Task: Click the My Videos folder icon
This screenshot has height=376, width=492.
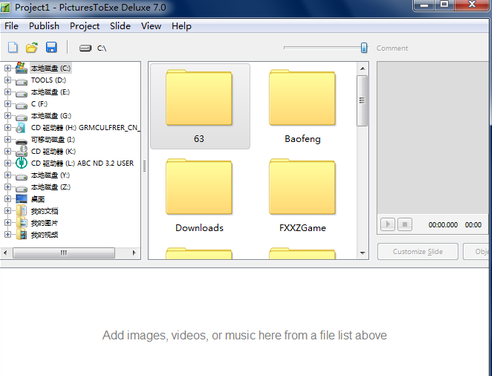Action: pos(21,234)
